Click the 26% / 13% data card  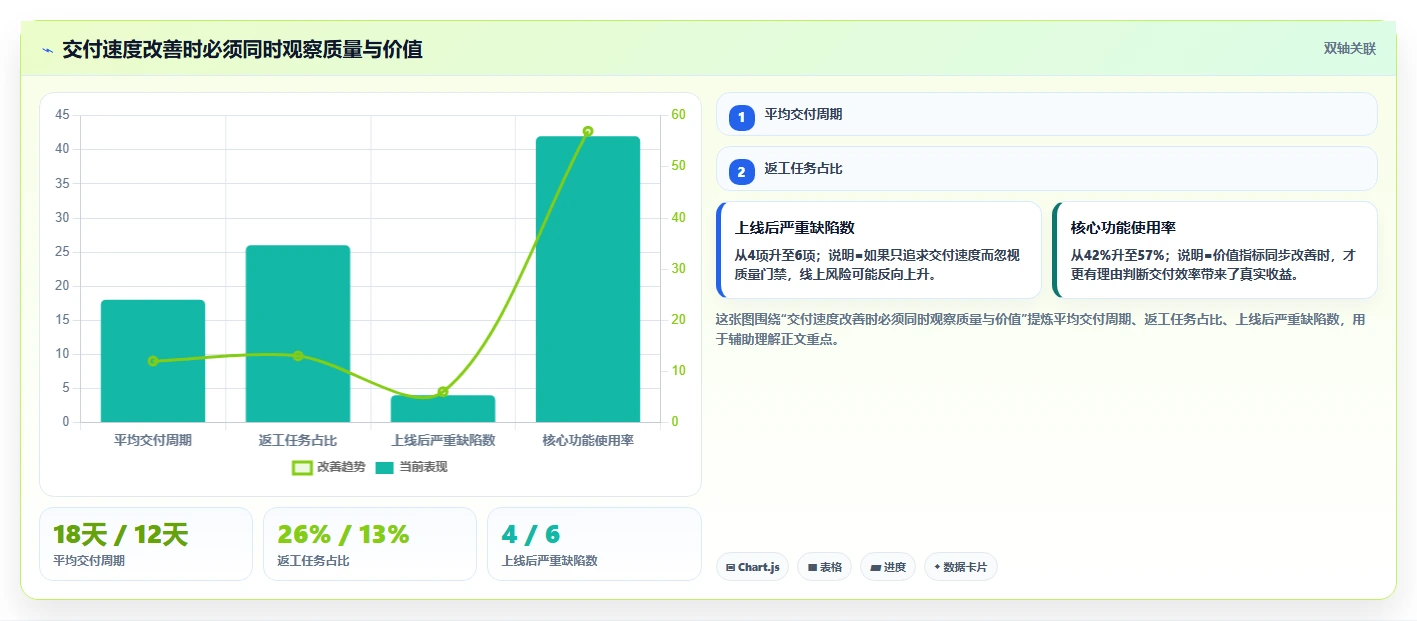(370, 544)
